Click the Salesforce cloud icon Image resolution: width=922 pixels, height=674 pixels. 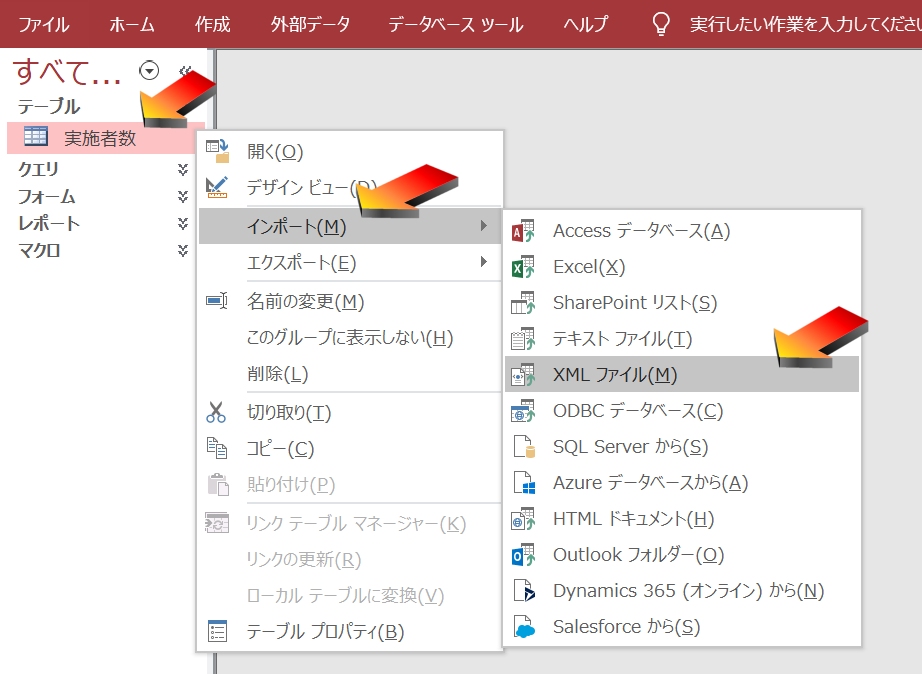523,627
